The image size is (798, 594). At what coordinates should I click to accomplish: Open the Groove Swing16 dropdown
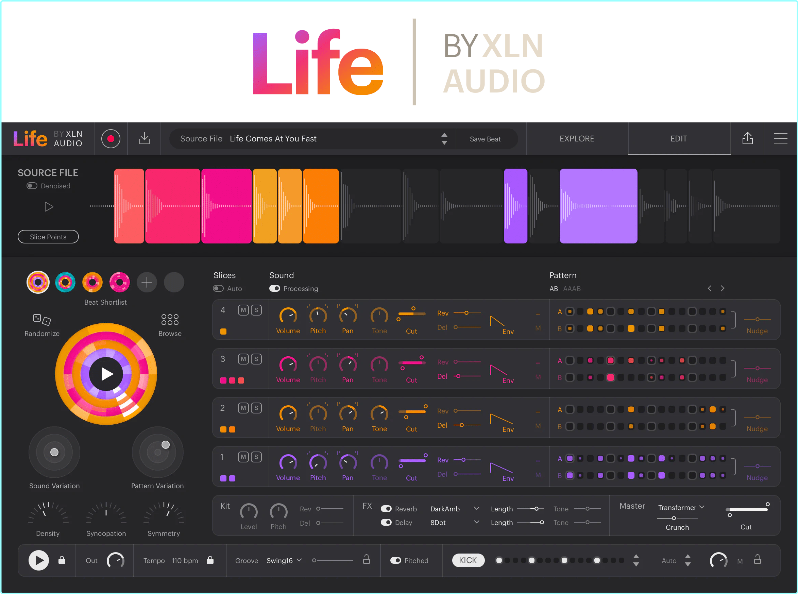click(284, 560)
